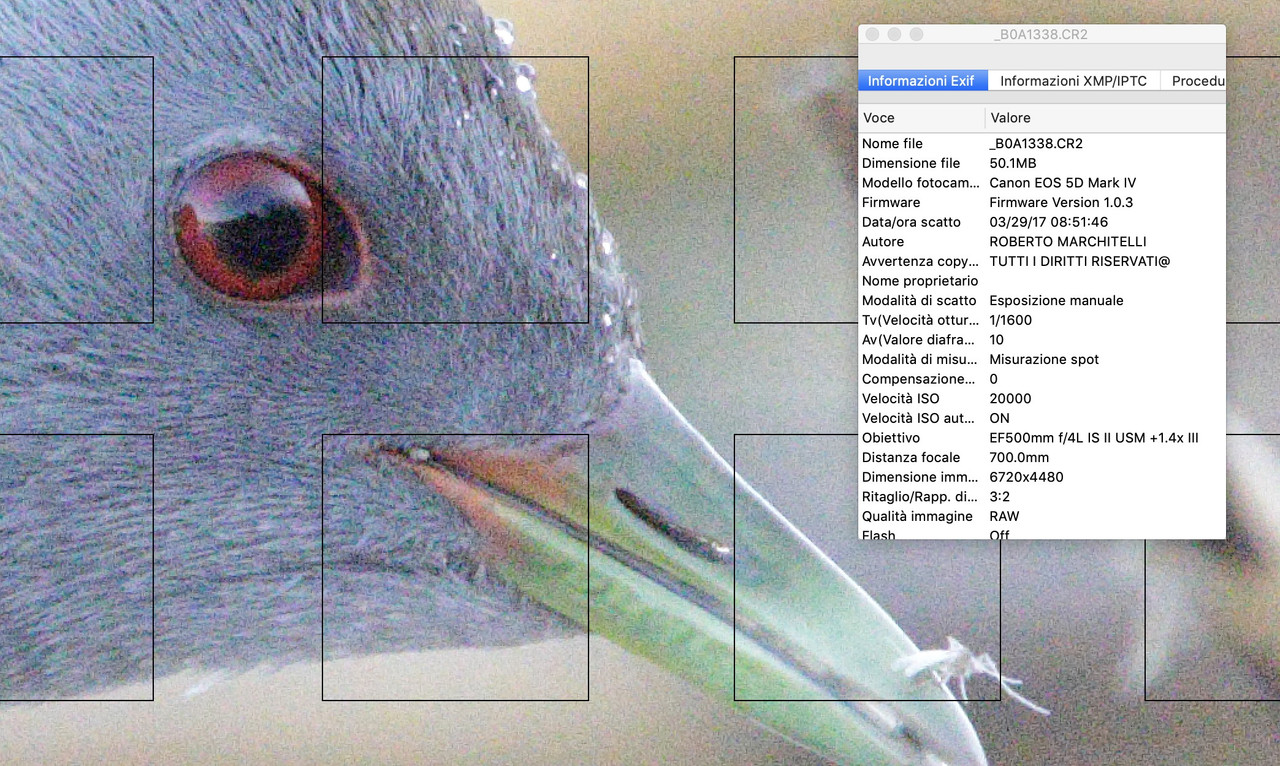Select the Misurazione spot value
1280x766 pixels.
[x=1044, y=359]
